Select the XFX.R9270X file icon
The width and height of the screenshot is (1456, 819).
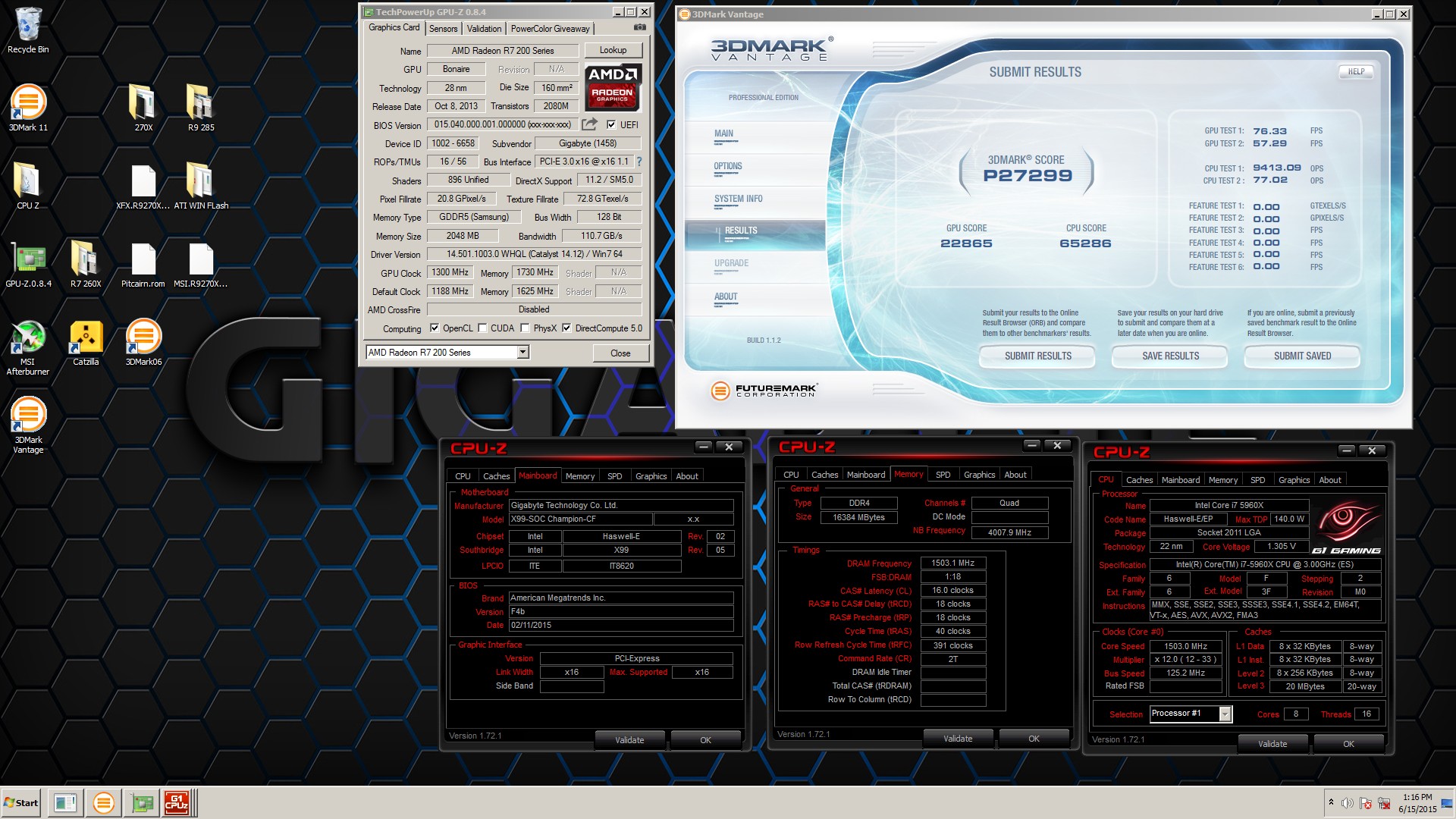tap(143, 186)
